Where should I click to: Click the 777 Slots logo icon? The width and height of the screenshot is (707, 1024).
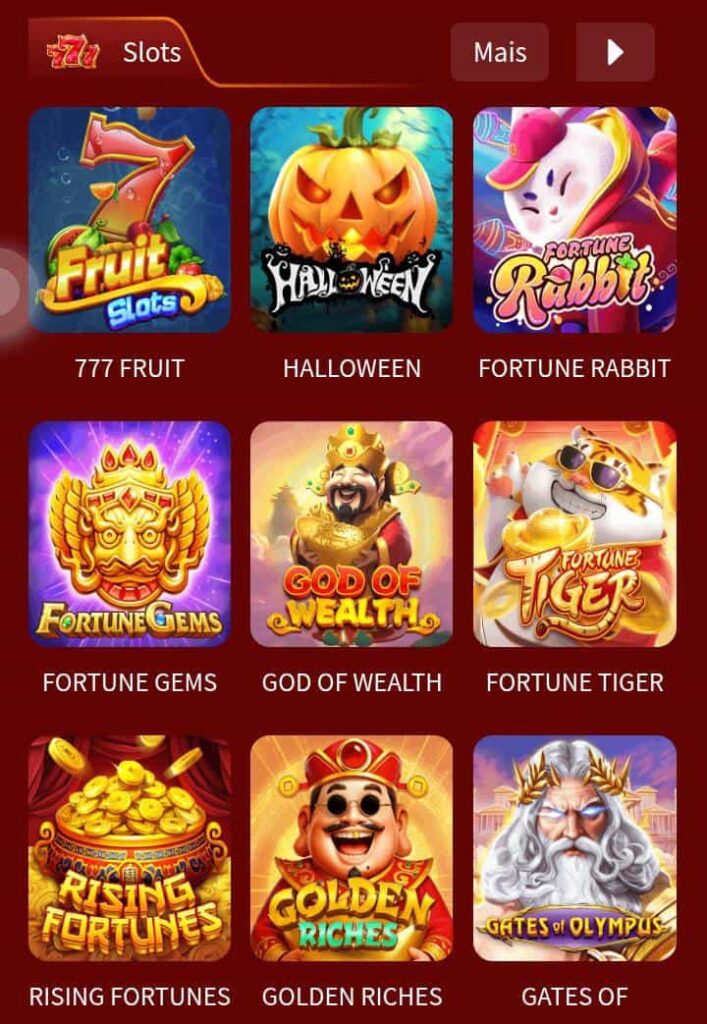pyautogui.click(x=72, y=54)
